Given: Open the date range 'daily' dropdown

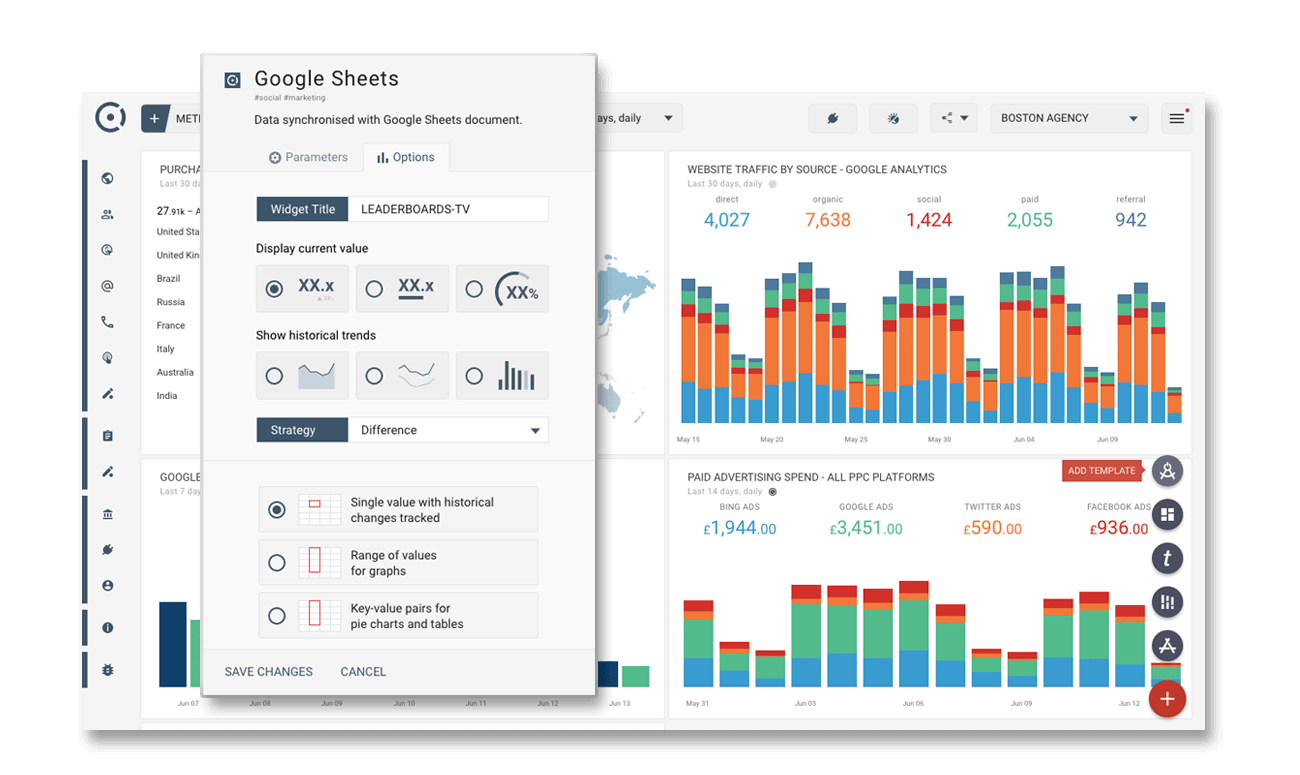Looking at the screenshot, I should tap(639, 118).
